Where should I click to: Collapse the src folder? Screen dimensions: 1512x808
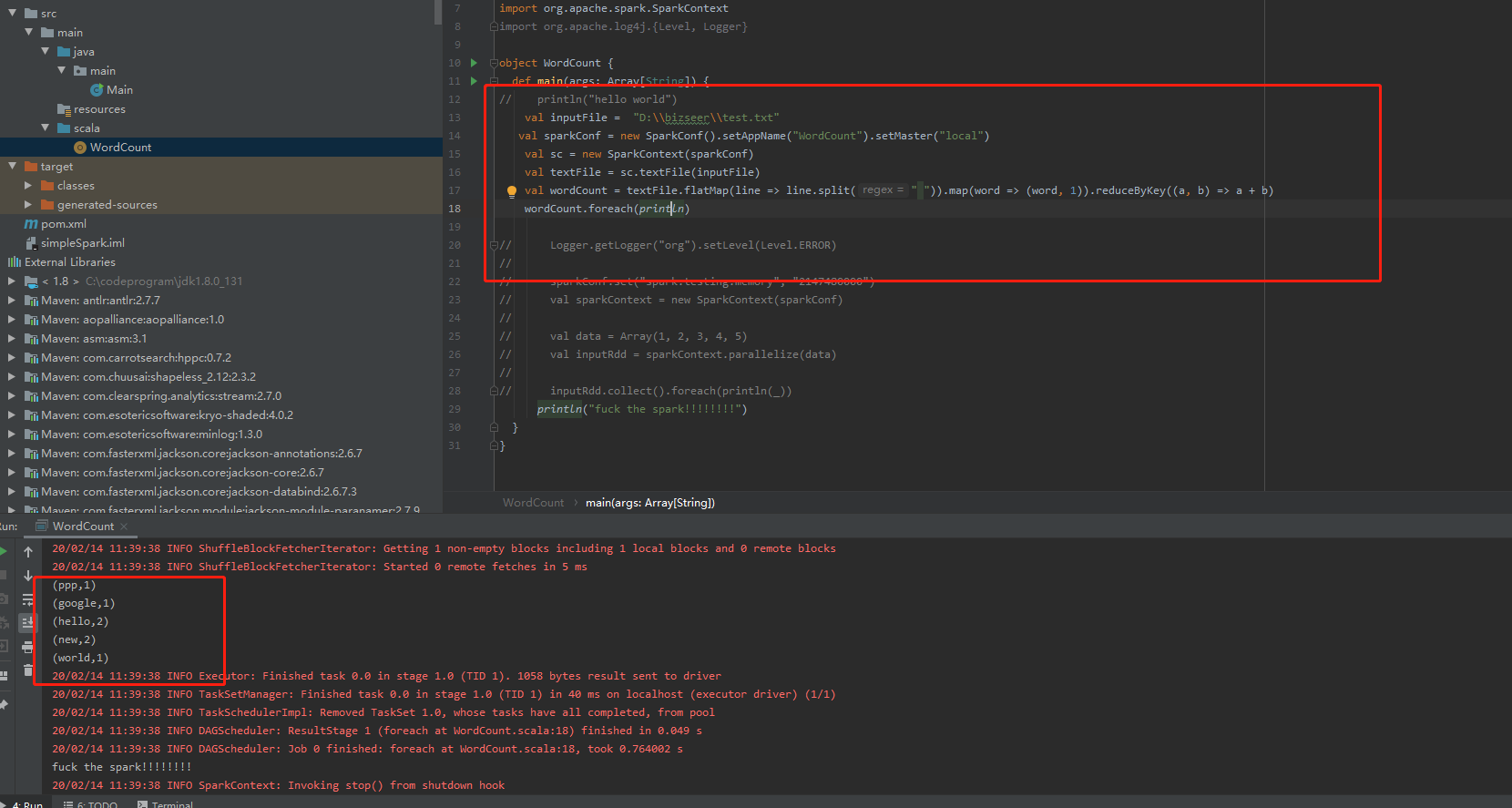[12, 13]
